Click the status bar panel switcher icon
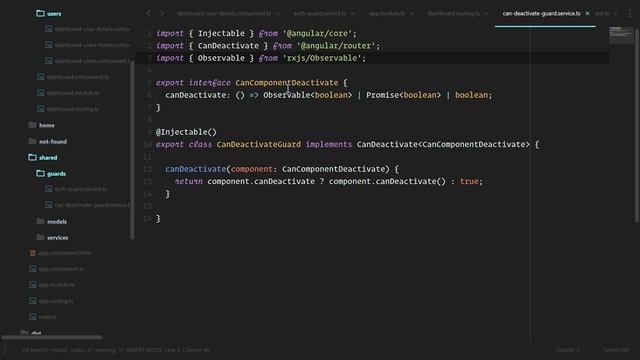 [5, 350]
